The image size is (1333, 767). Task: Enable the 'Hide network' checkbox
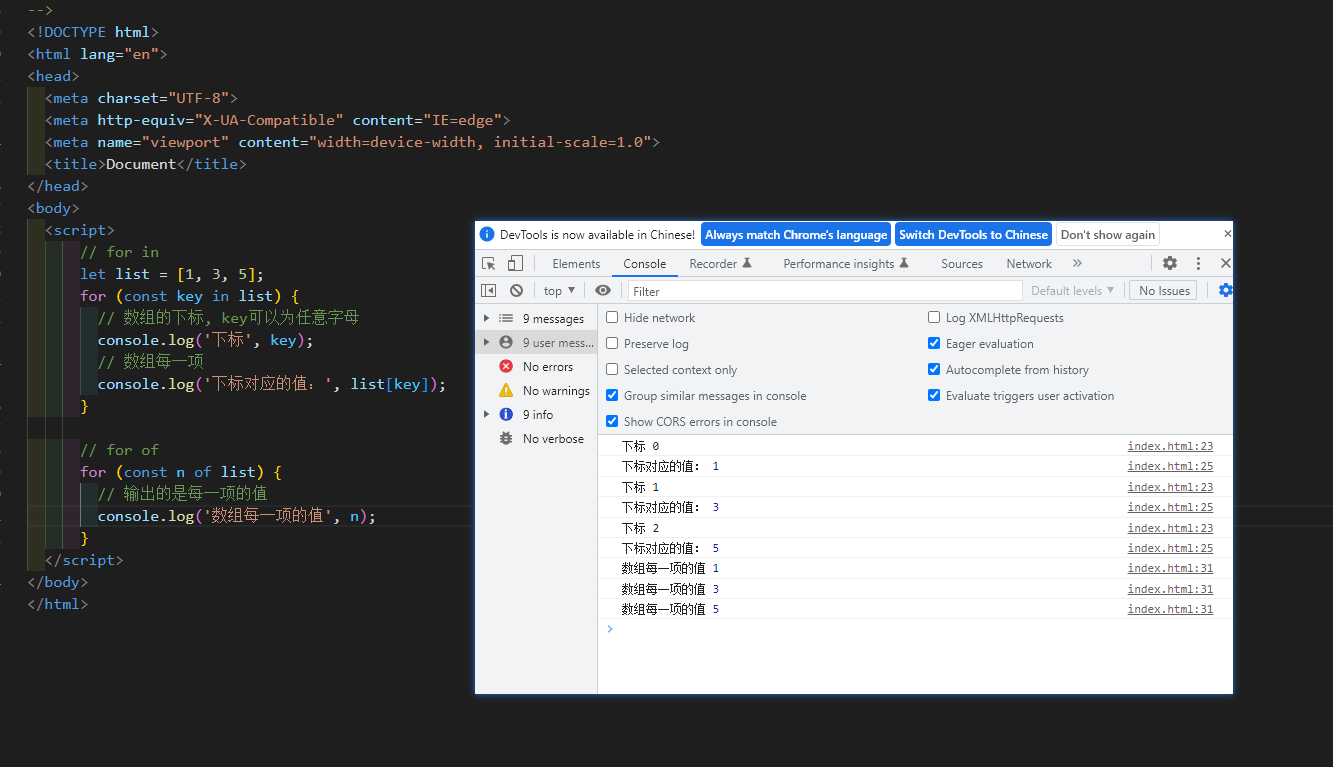(612, 318)
